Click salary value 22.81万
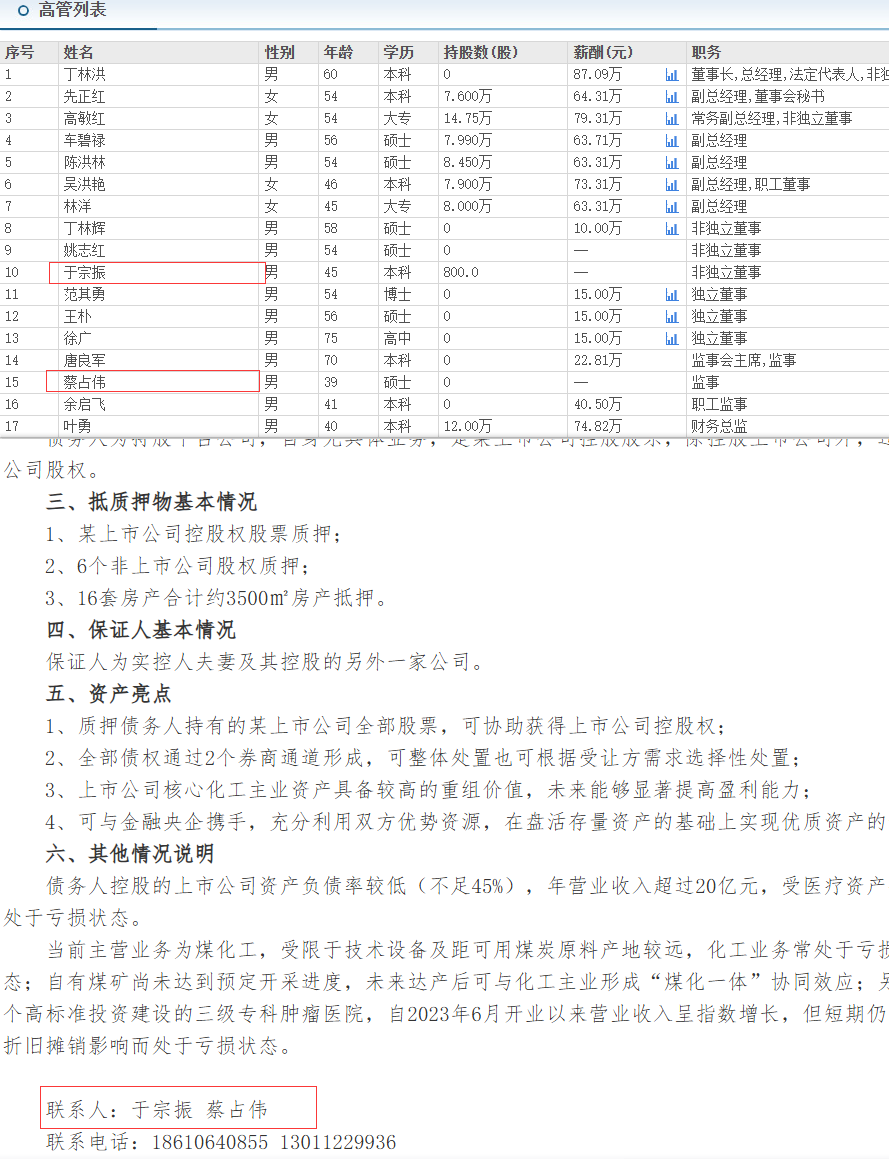Image resolution: width=889 pixels, height=1159 pixels. tap(597, 361)
